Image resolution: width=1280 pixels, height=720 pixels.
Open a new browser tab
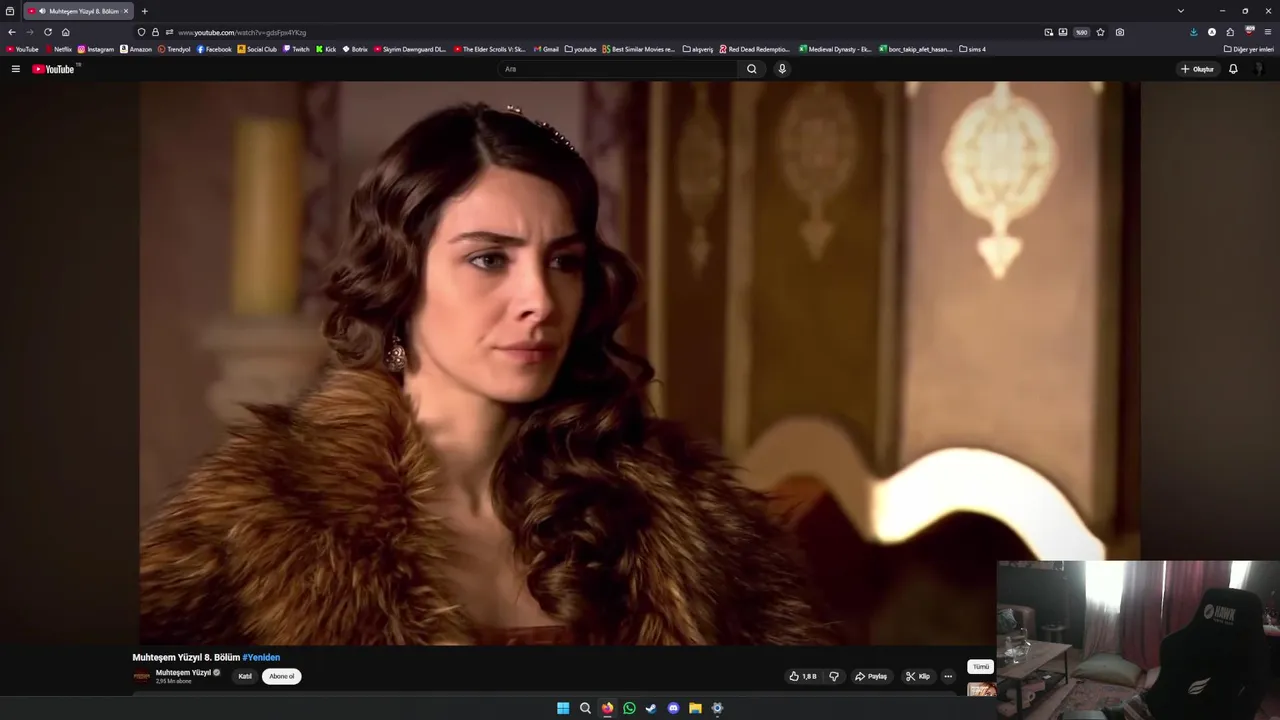click(144, 11)
